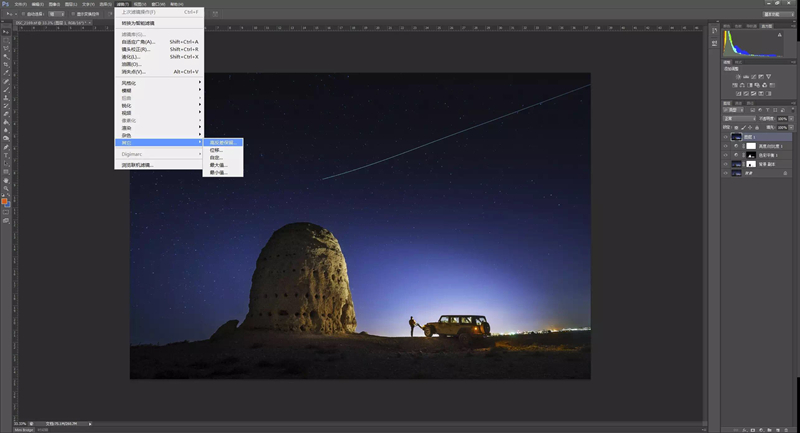This screenshot has width=800, height=433.
Task: Add a Color Balance adjustment layer
Action: (742, 85)
